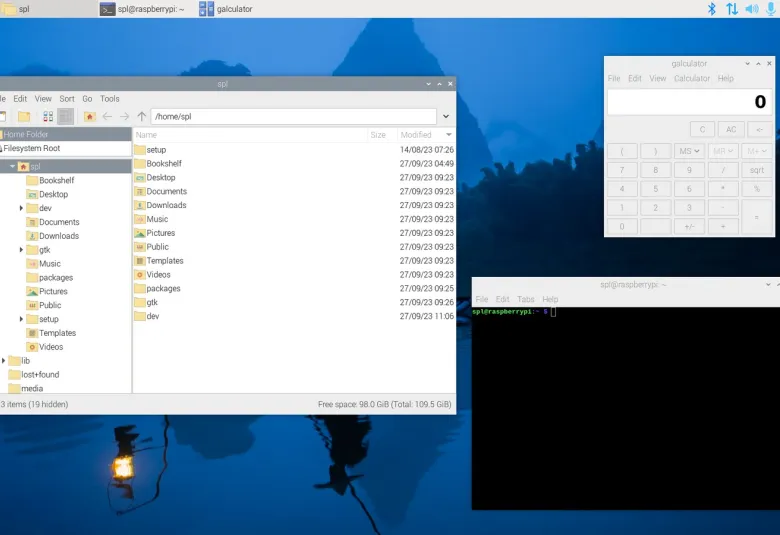Open the network status tray icon
Screen dimensions: 780x535
[732, 9]
